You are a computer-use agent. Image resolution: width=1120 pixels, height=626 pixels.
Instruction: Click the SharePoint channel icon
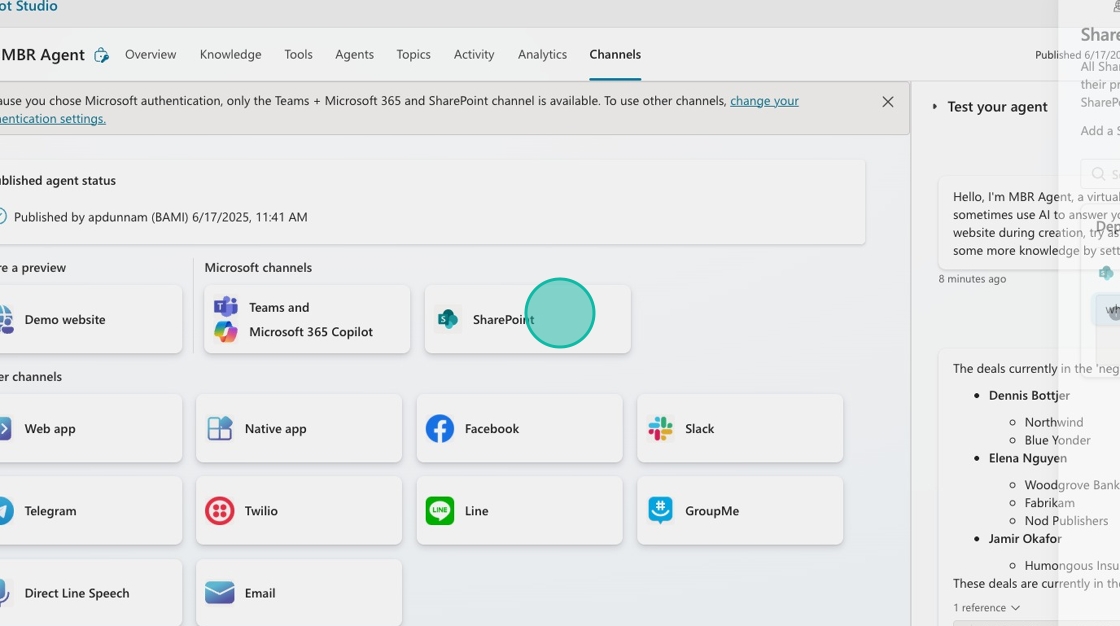coord(448,319)
